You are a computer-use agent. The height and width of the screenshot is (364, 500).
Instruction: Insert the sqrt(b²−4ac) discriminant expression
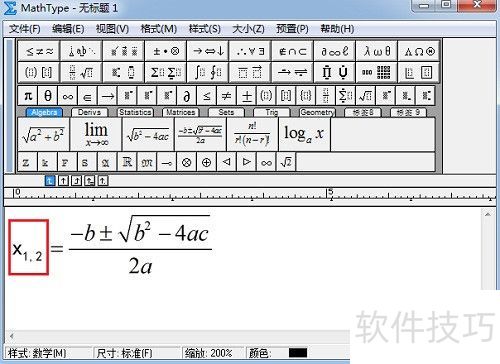(x=148, y=135)
